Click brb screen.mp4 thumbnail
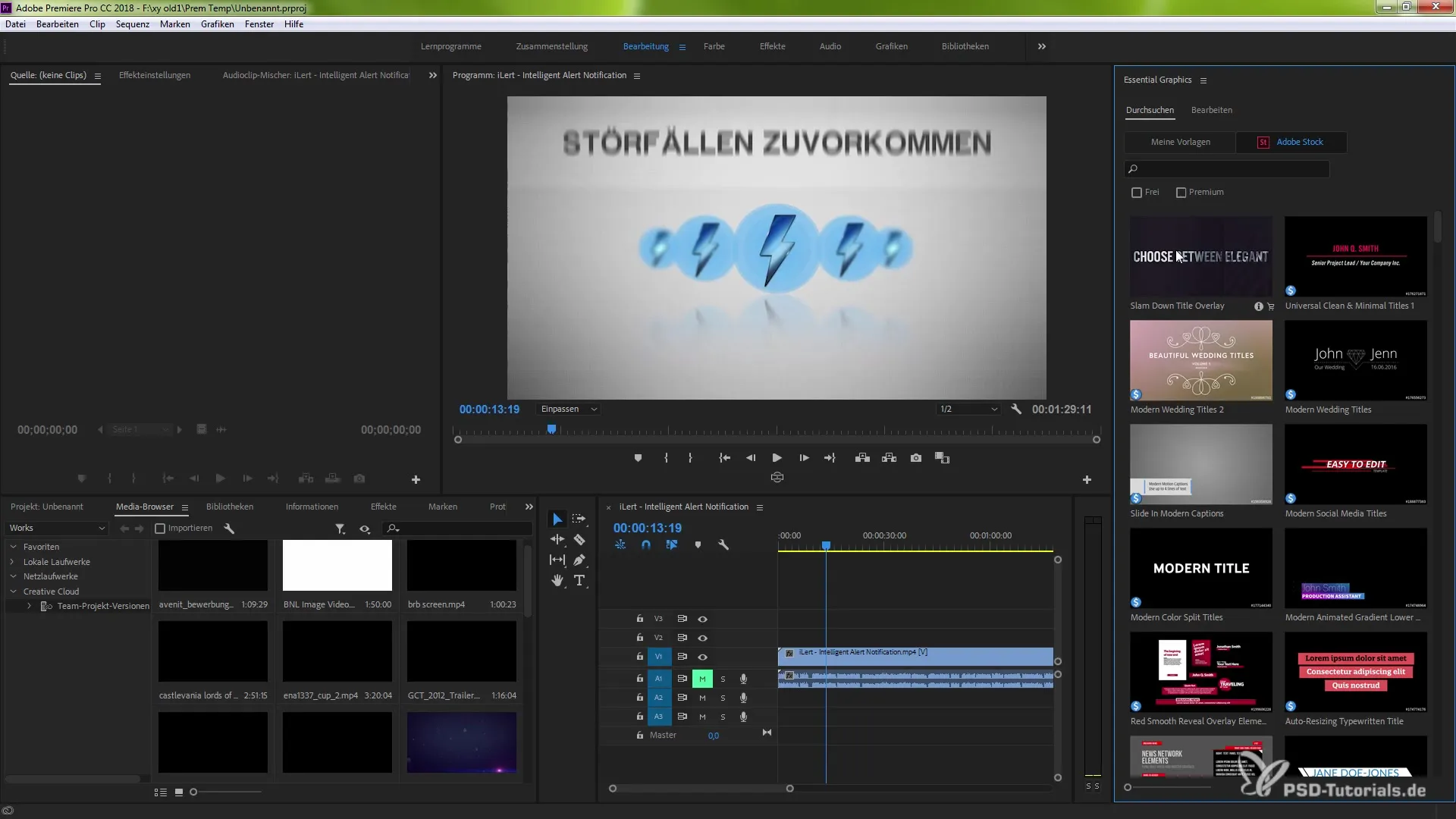Screen dimensions: 1456x819 pos(462,566)
